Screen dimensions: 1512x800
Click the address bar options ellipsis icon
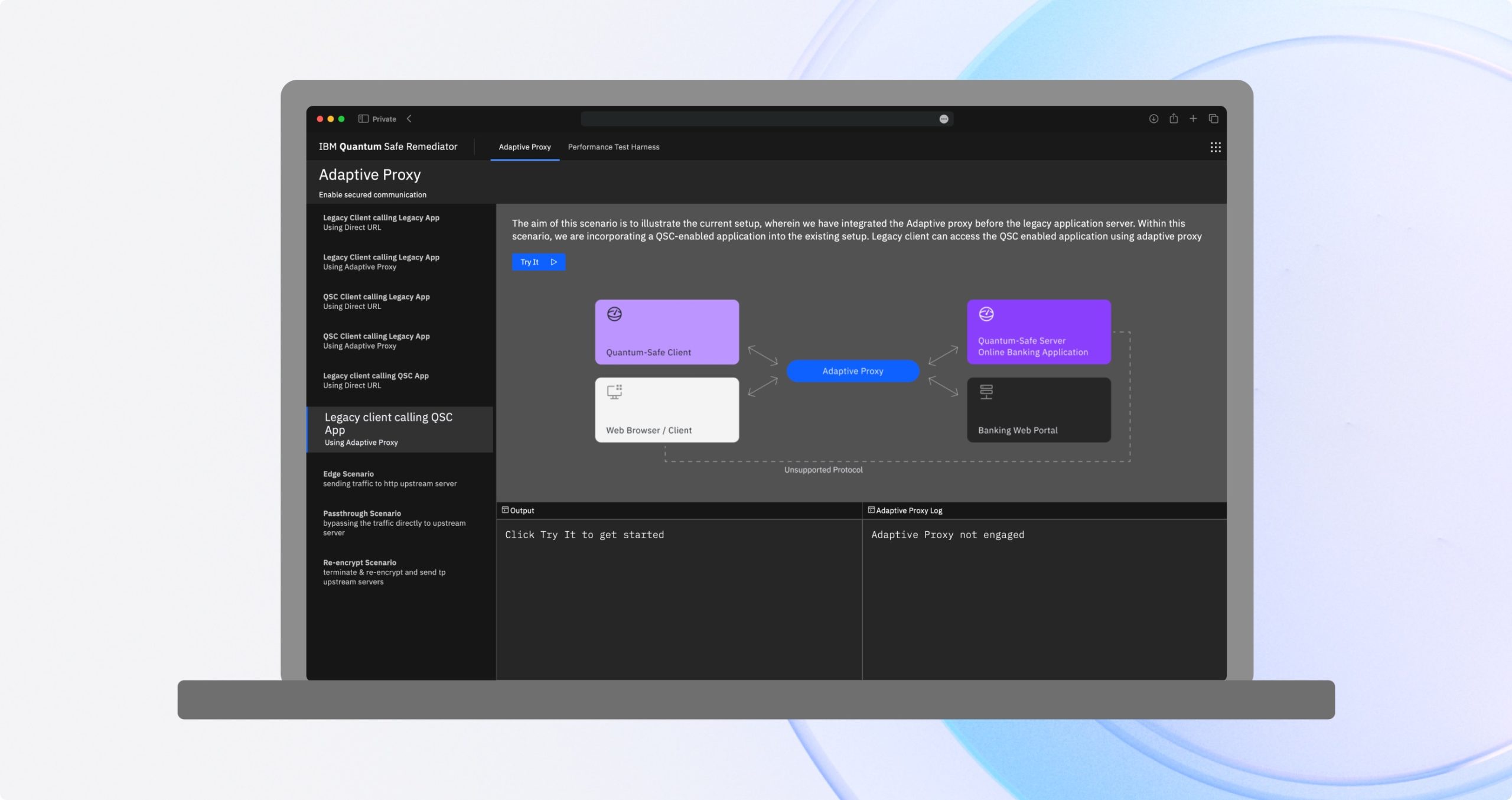point(943,119)
